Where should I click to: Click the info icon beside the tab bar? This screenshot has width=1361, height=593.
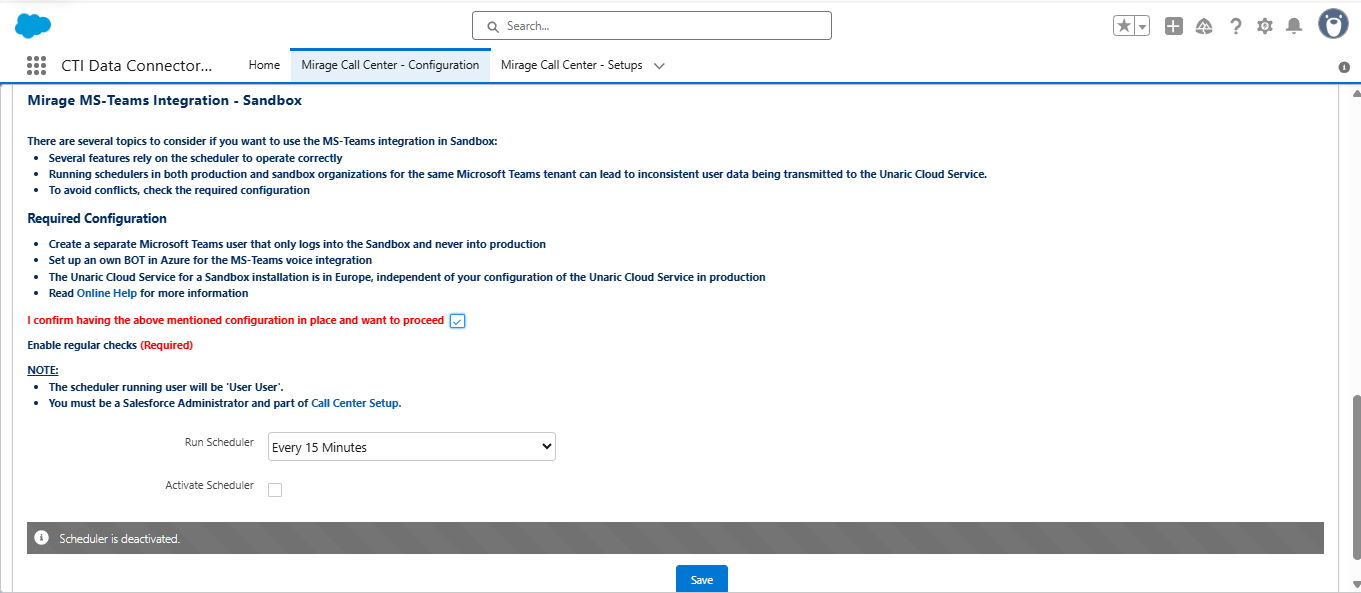pos(1344,67)
